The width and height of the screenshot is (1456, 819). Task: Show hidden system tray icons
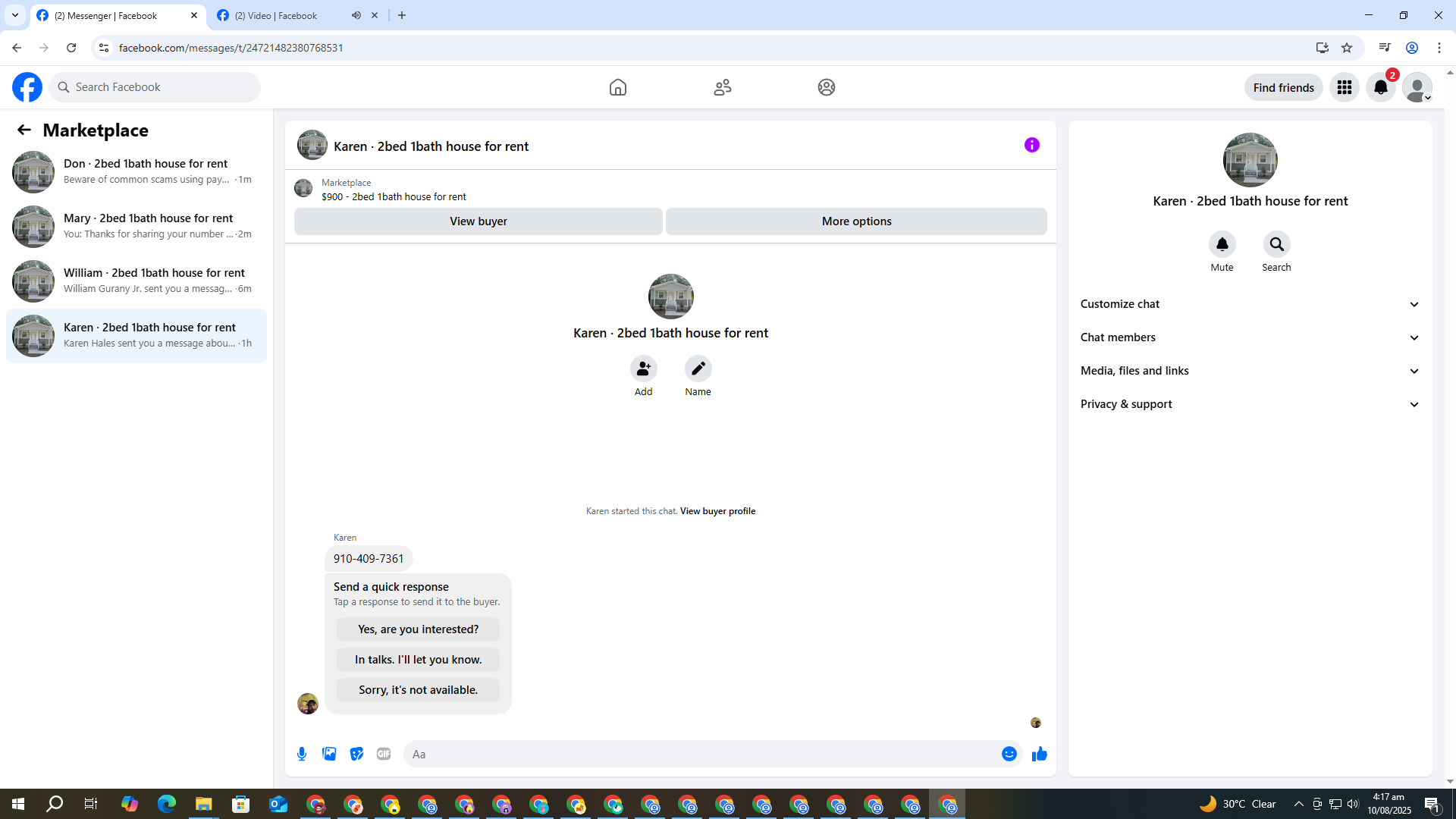click(x=1299, y=804)
